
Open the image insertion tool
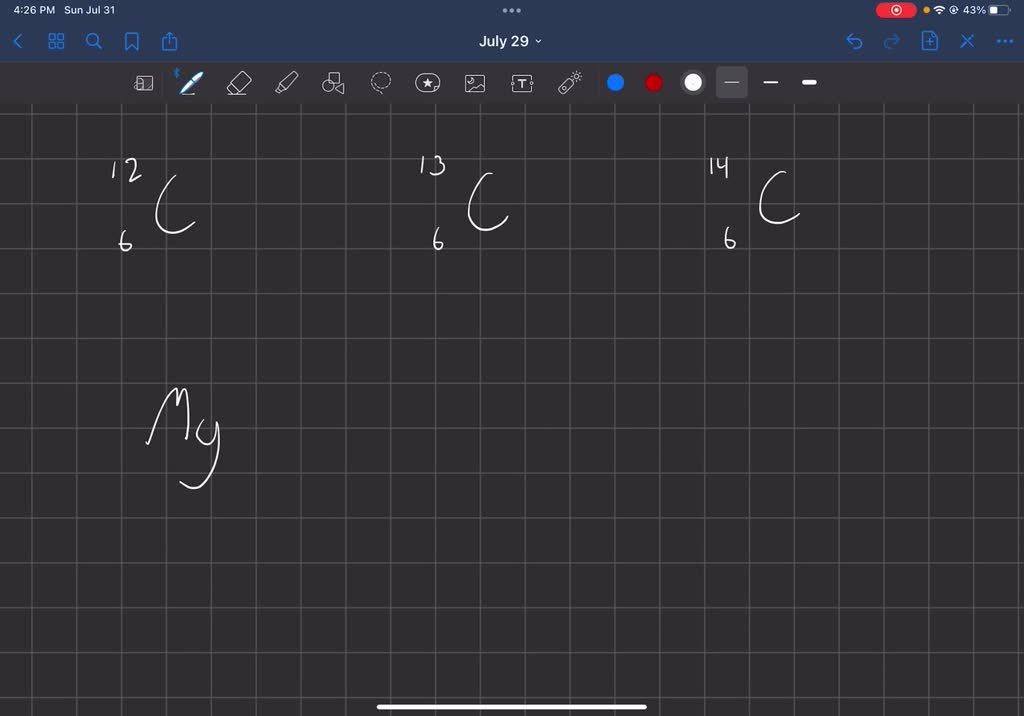[x=474, y=83]
